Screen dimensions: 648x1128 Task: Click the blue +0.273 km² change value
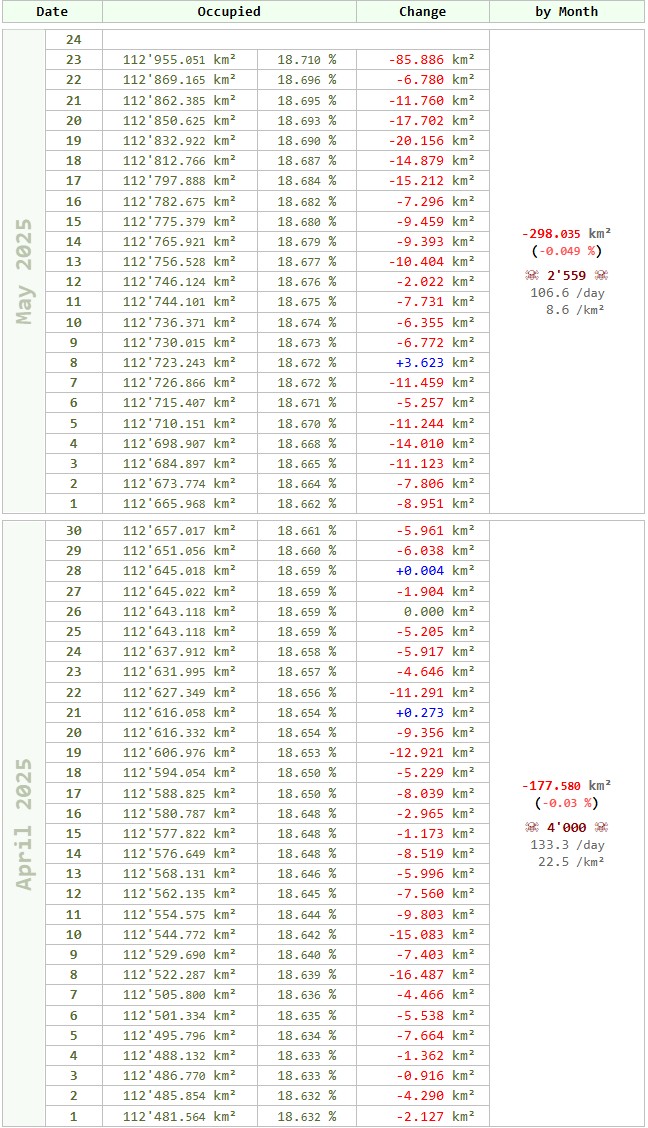434,712
